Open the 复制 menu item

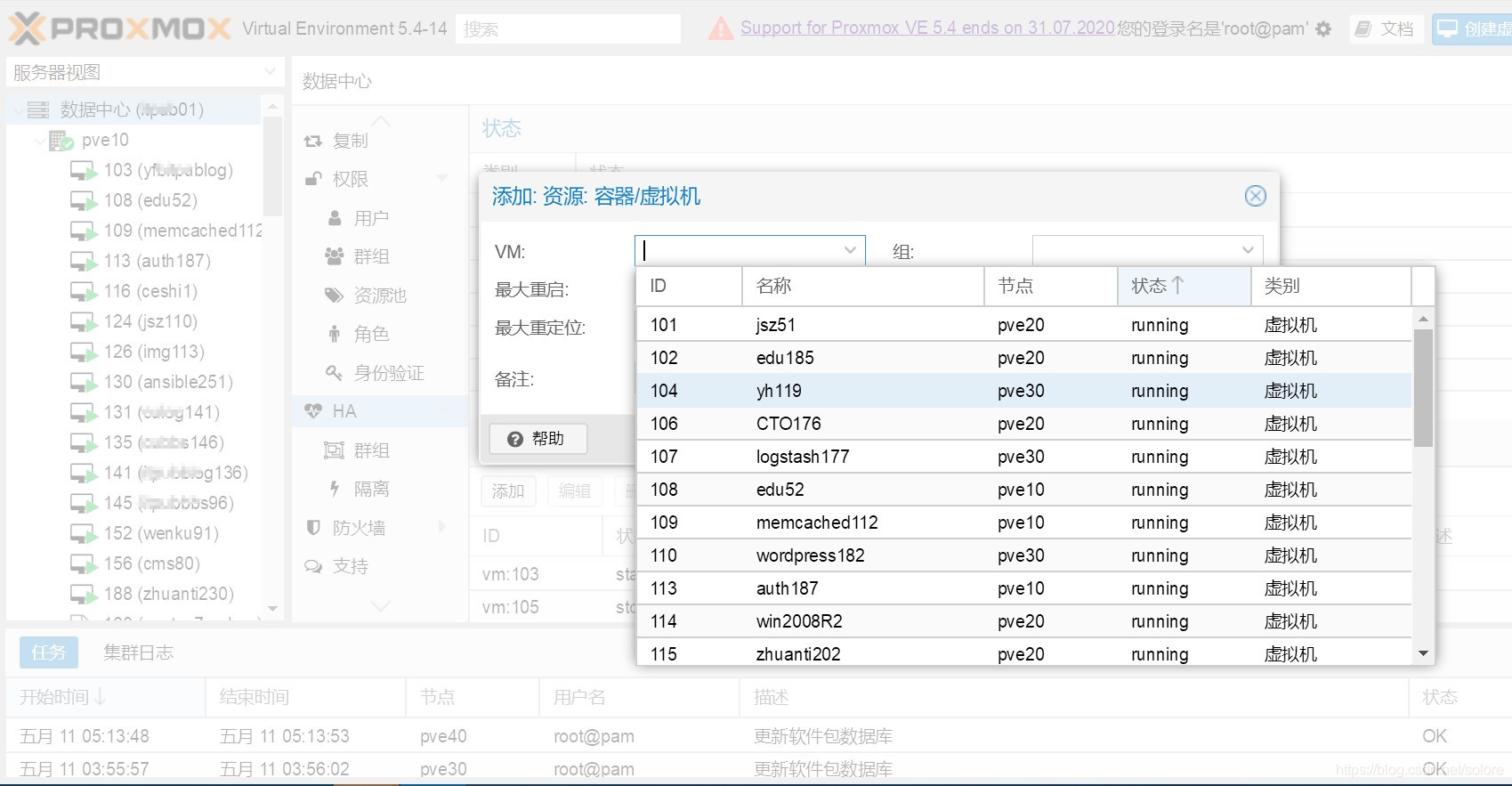(380, 141)
